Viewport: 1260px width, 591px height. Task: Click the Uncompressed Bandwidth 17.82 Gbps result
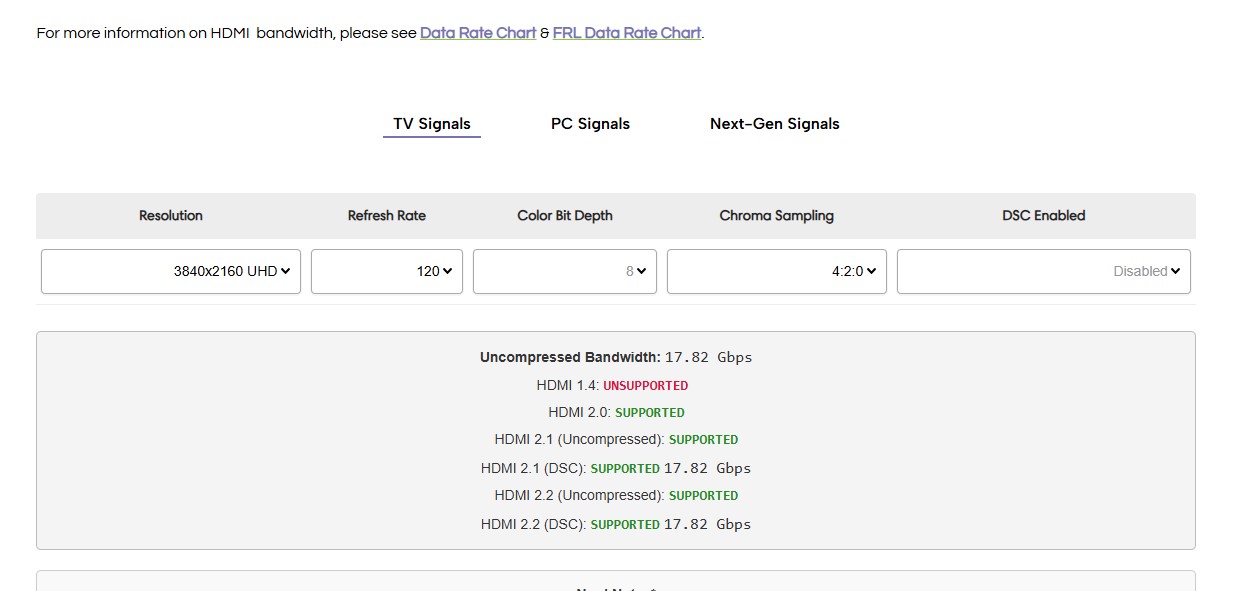[615, 357]
